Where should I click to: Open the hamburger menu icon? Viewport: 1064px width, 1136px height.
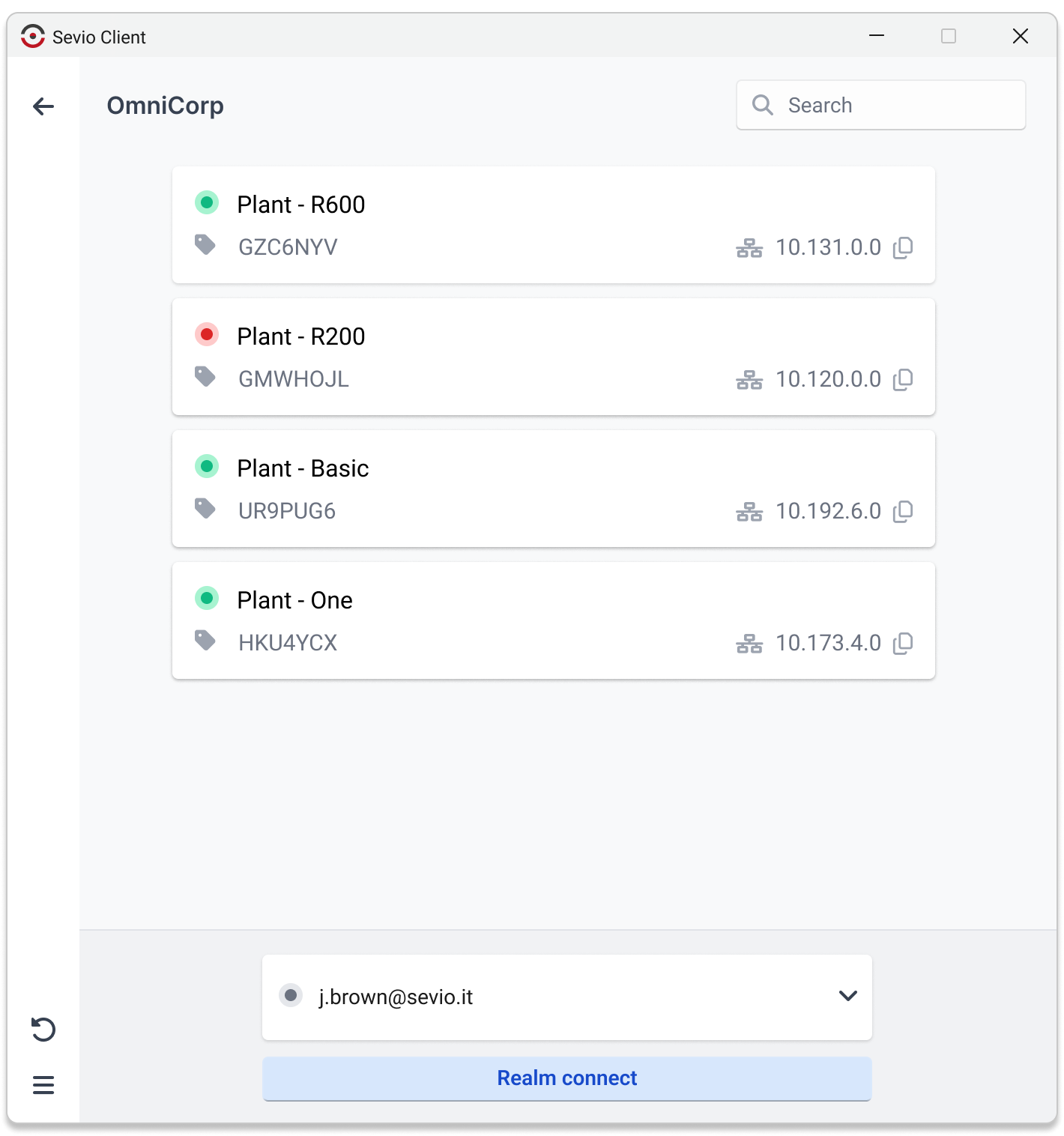[43, 1084]
